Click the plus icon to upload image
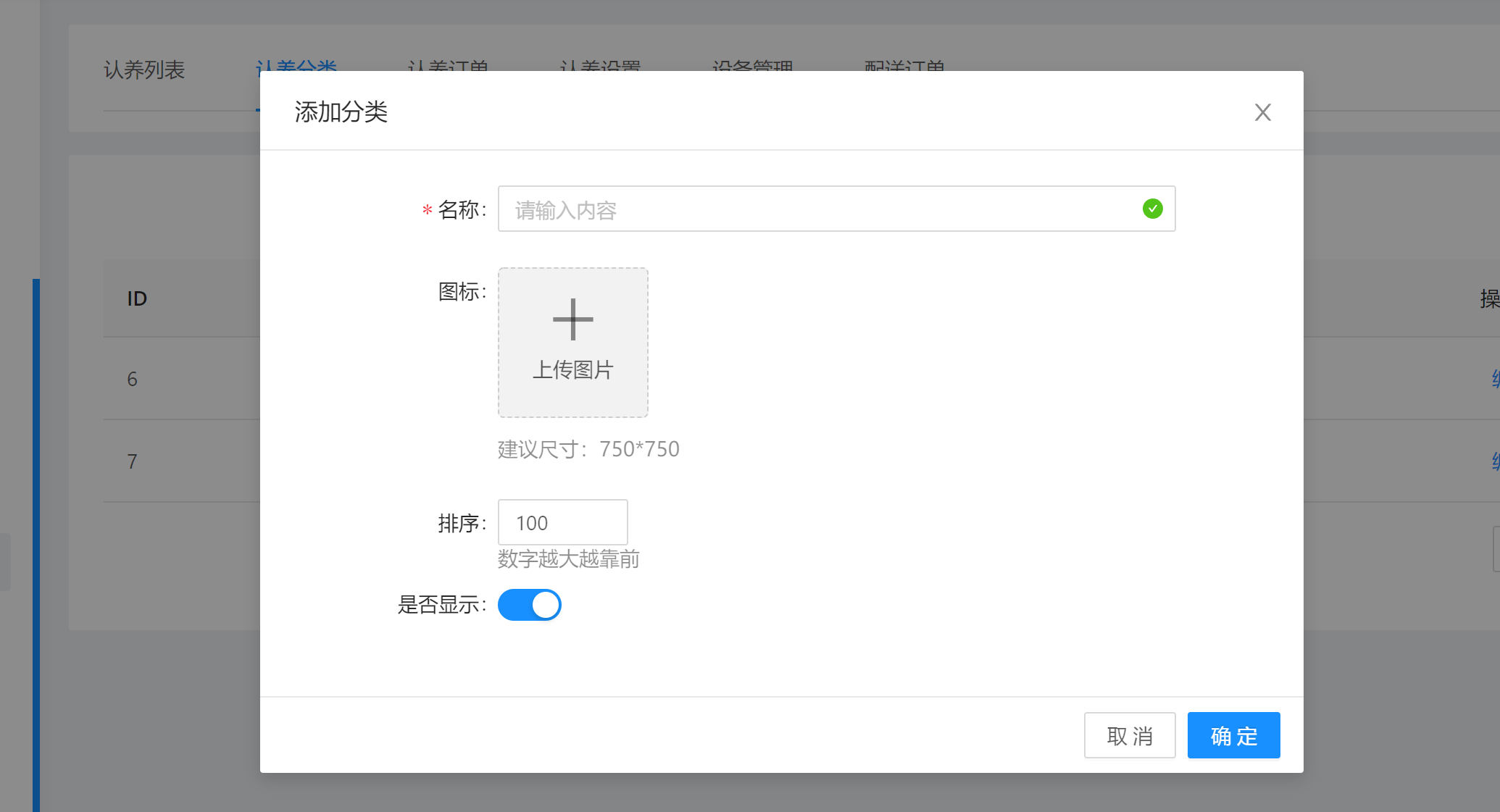1500x812 pixels. click(572, 319)
